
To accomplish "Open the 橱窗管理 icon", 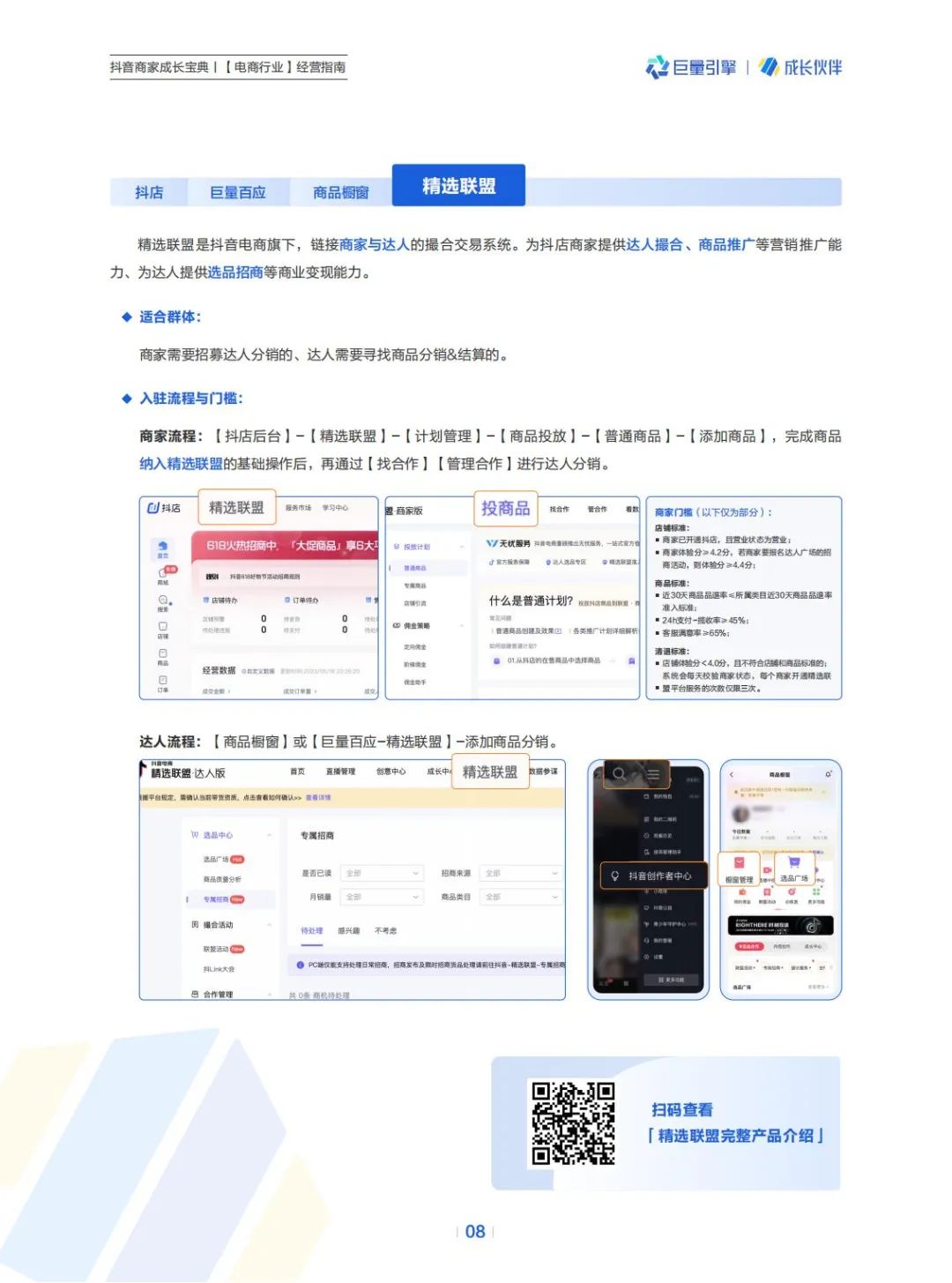I will 740,869.
